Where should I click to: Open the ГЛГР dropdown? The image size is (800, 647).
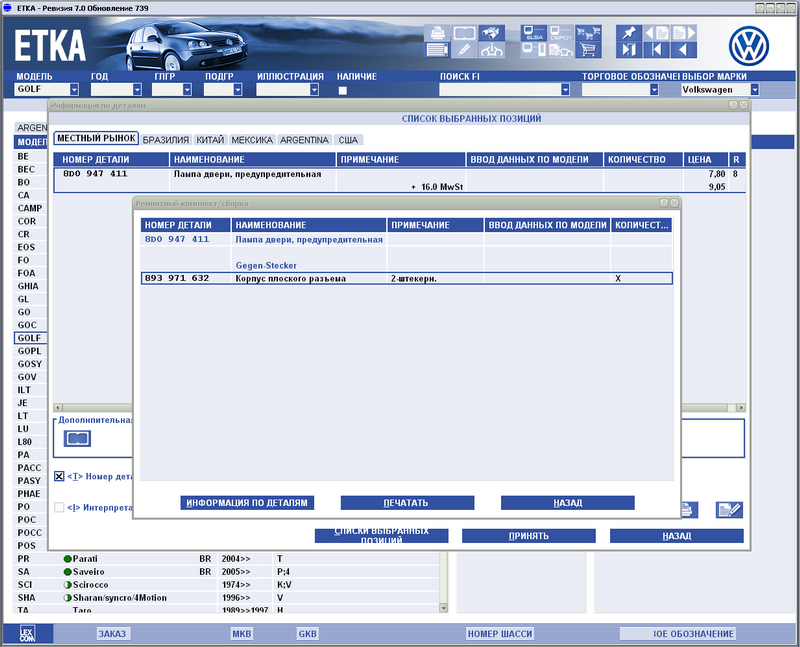point(187,89)
